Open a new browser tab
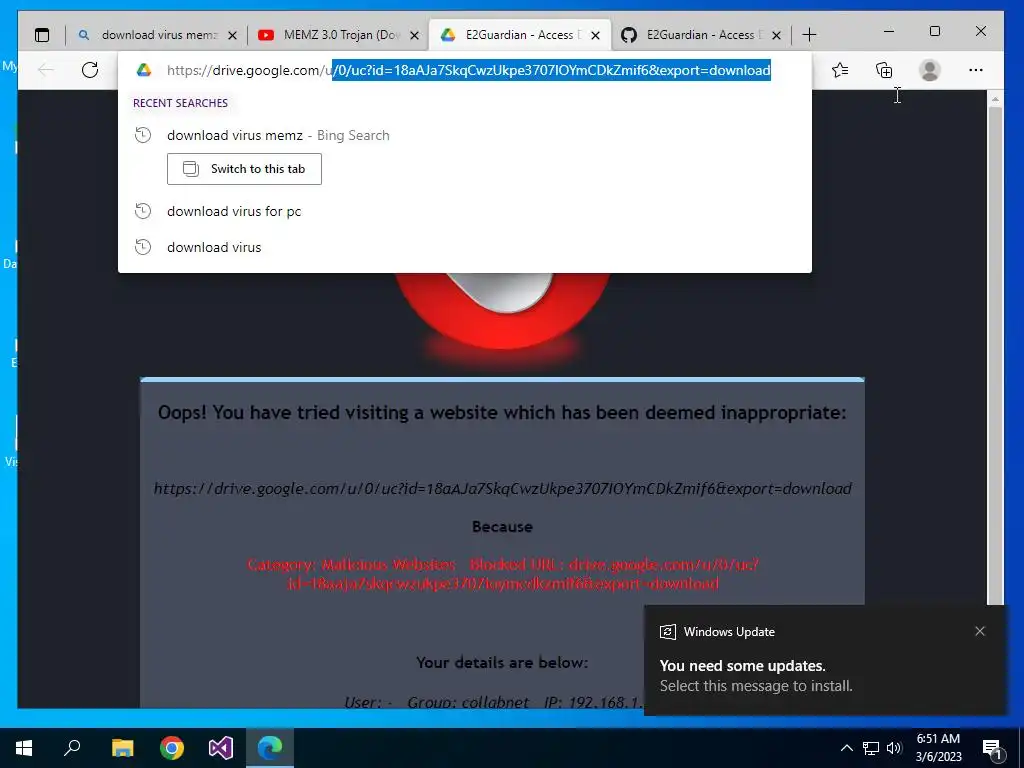Viewport: 1024px width, 768px height. [809, 35]
